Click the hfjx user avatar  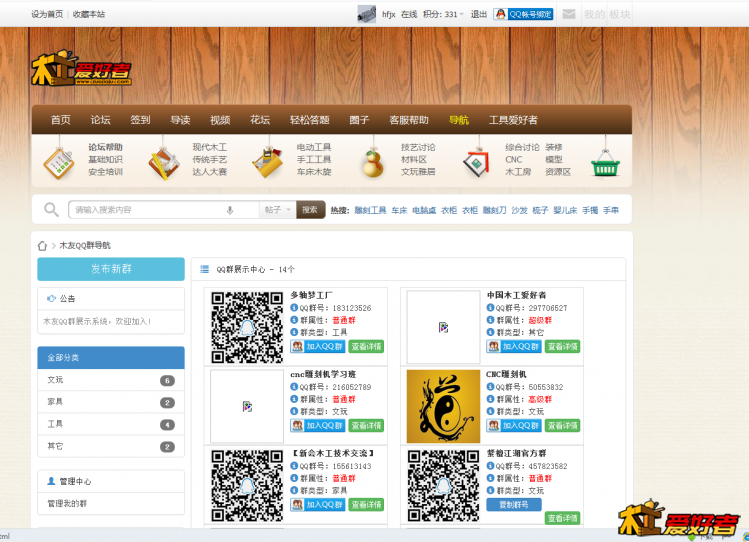366,14
